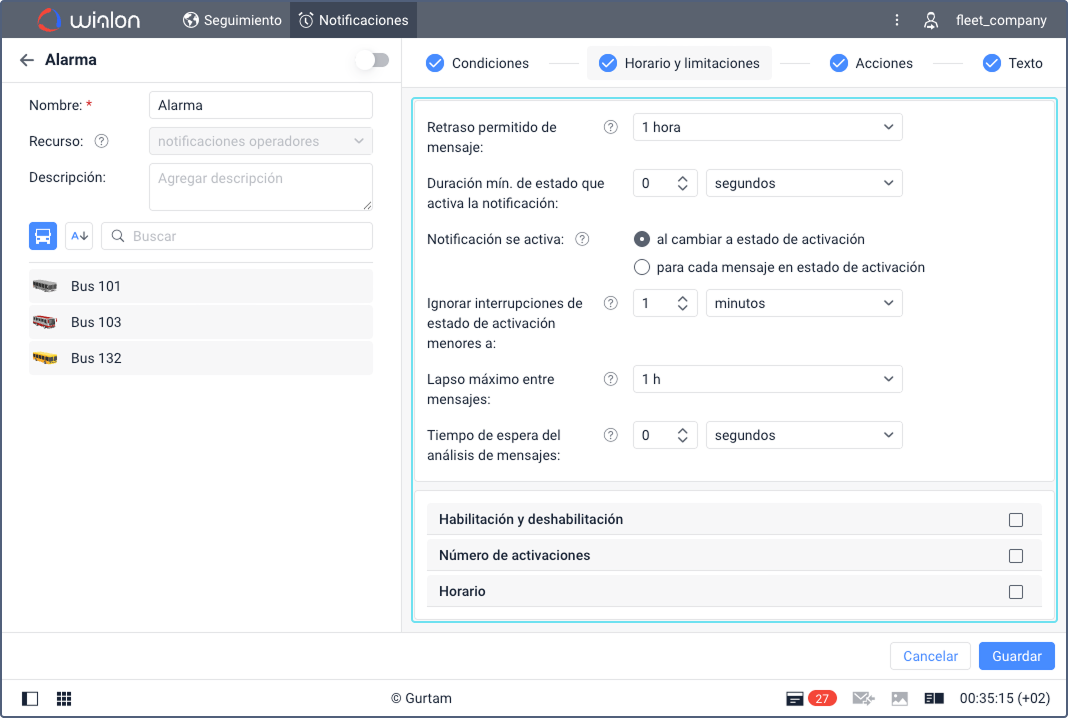The image size is (1068, 718).
Task: Open the apps grid icon in bottom bar
Action: coord(64,698)
